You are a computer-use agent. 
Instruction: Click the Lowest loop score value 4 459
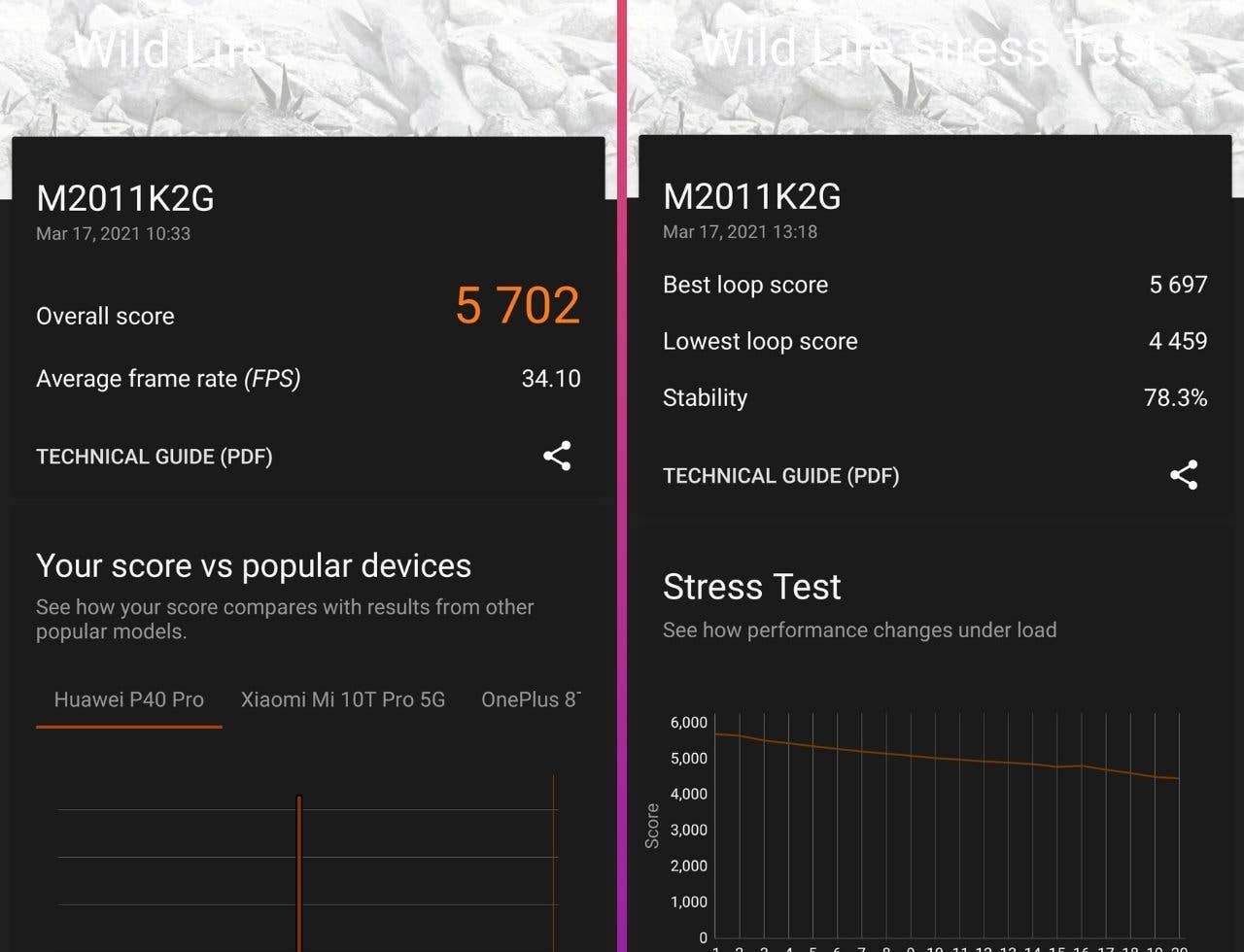pyautogui.click(x=1176, y=341)
